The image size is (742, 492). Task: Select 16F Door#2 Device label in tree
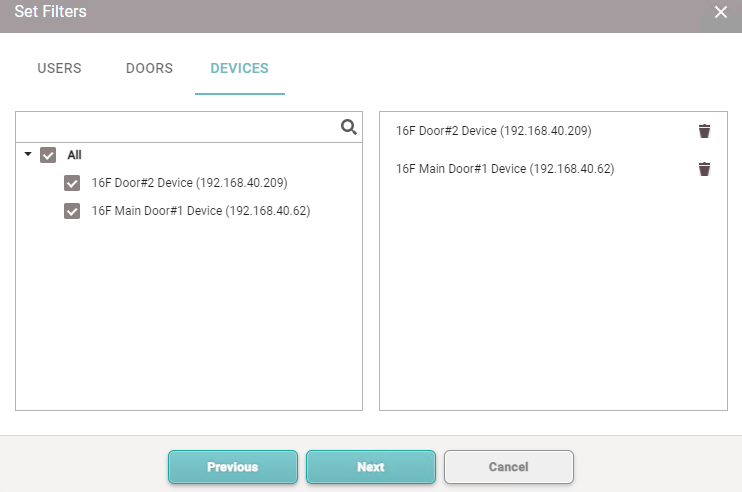click(189, 183)
